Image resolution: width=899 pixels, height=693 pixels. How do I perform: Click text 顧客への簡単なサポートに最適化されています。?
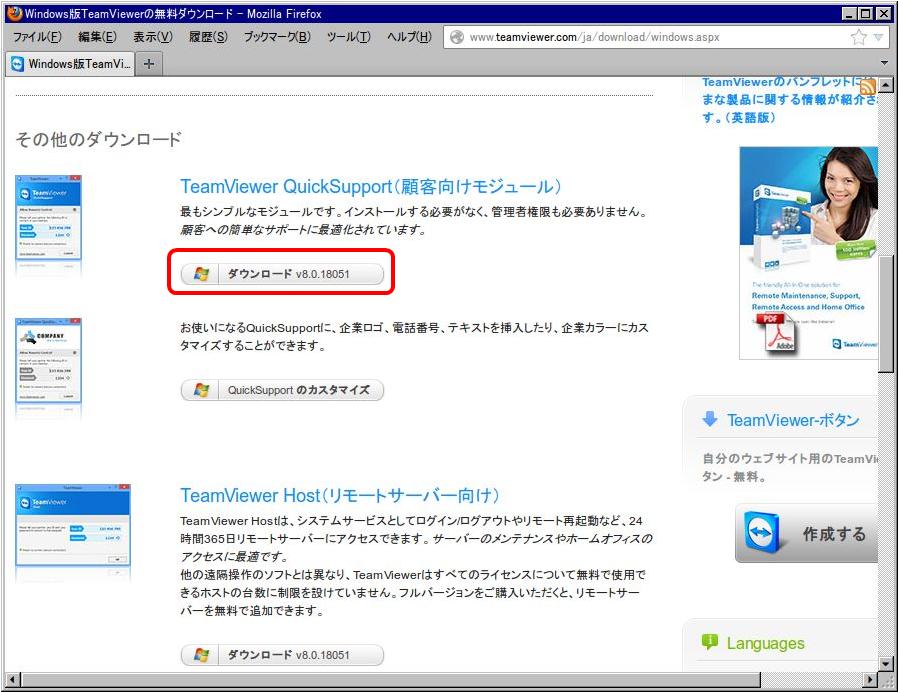[x=303, y=230]
